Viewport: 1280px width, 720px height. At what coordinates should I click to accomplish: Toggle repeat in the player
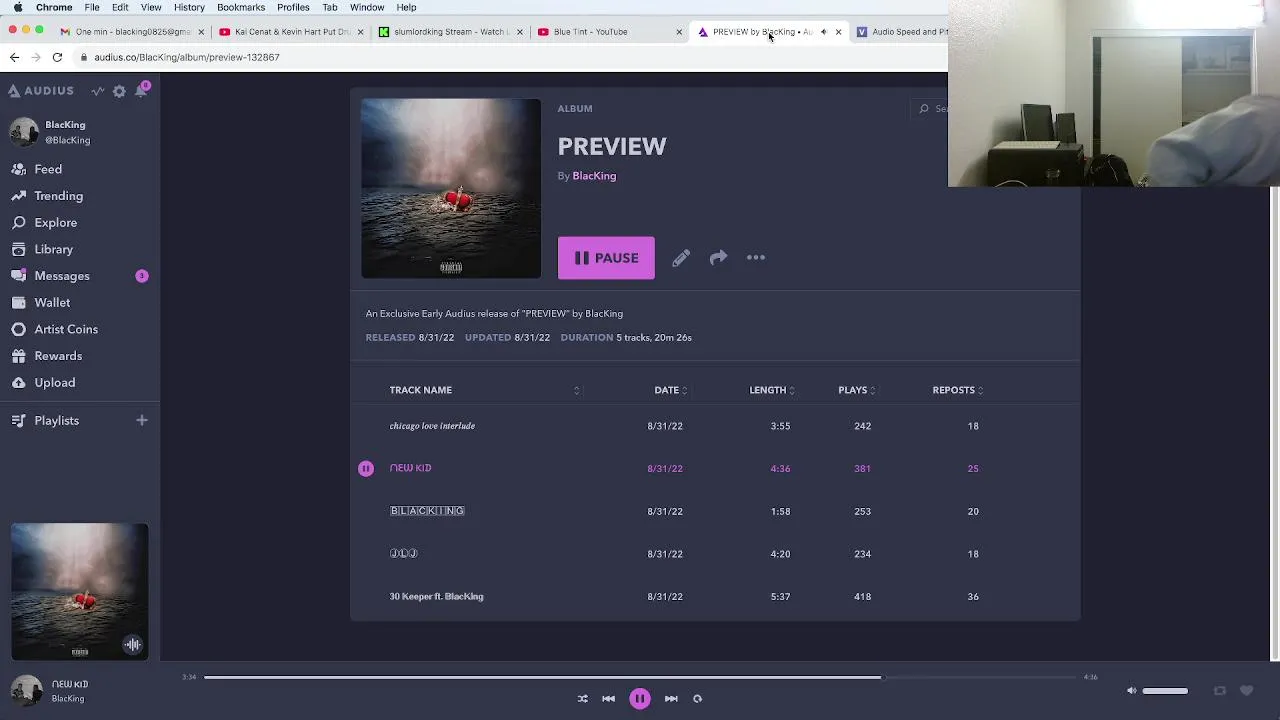[697, 699]
